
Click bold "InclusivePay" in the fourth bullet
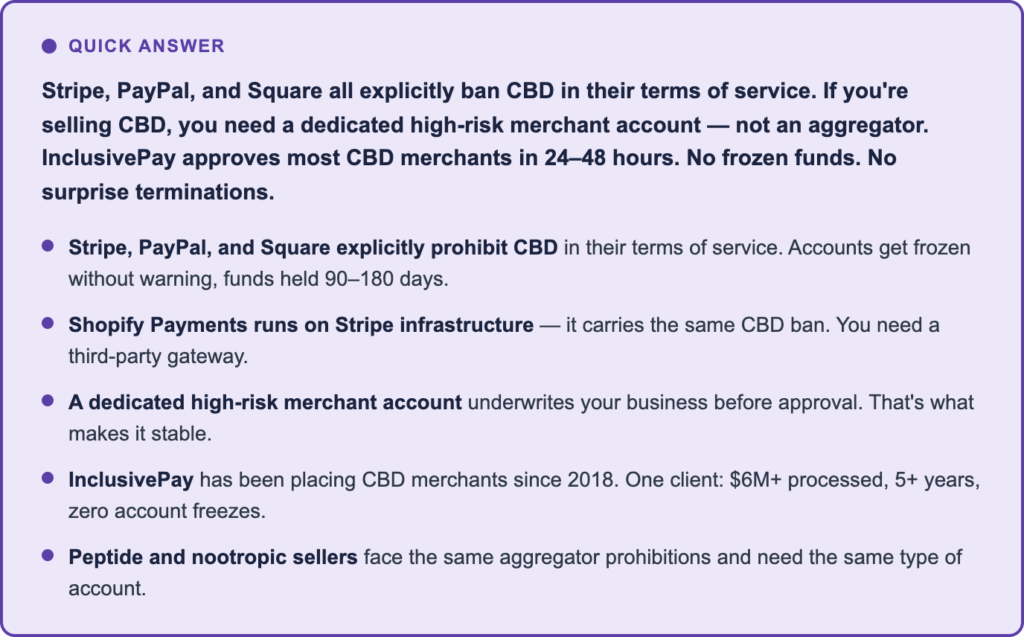pos(131,480)
